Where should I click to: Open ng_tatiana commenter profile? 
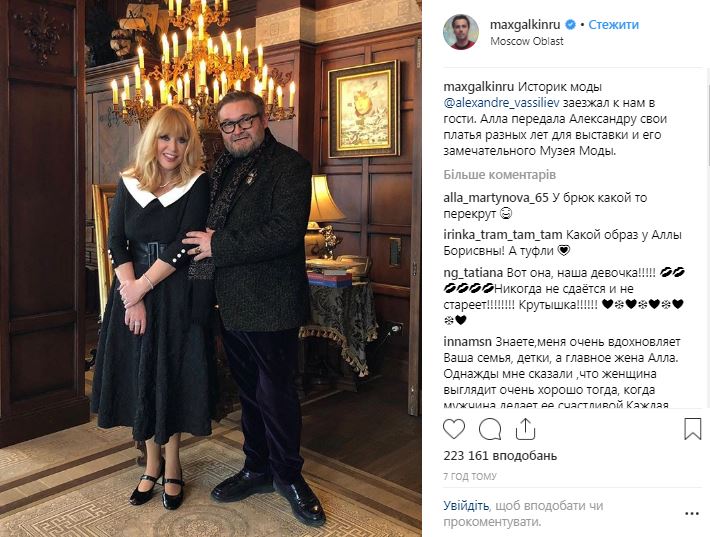[x=473, y=273]
